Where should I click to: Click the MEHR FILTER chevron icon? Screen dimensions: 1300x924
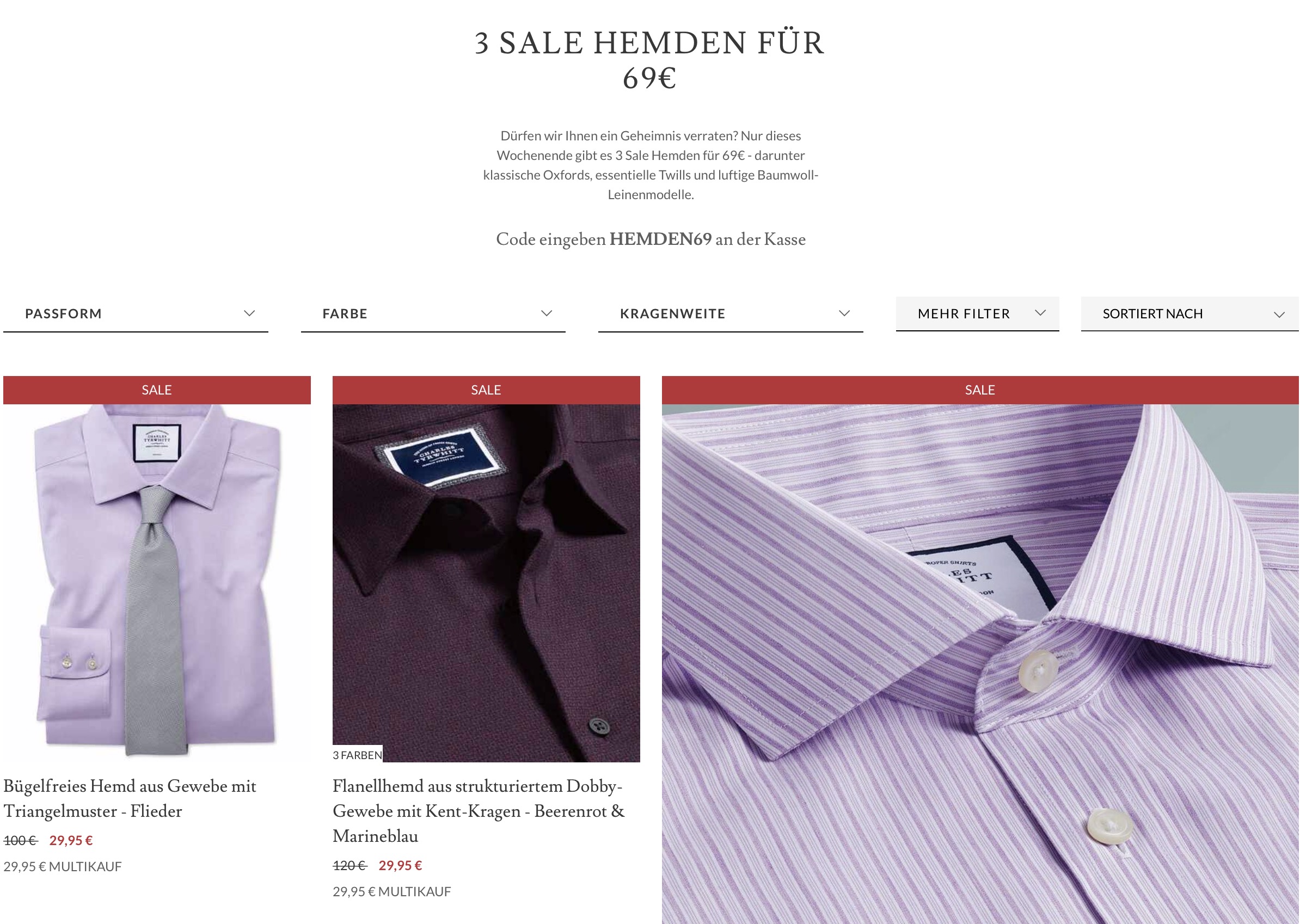coord(1040,313)
